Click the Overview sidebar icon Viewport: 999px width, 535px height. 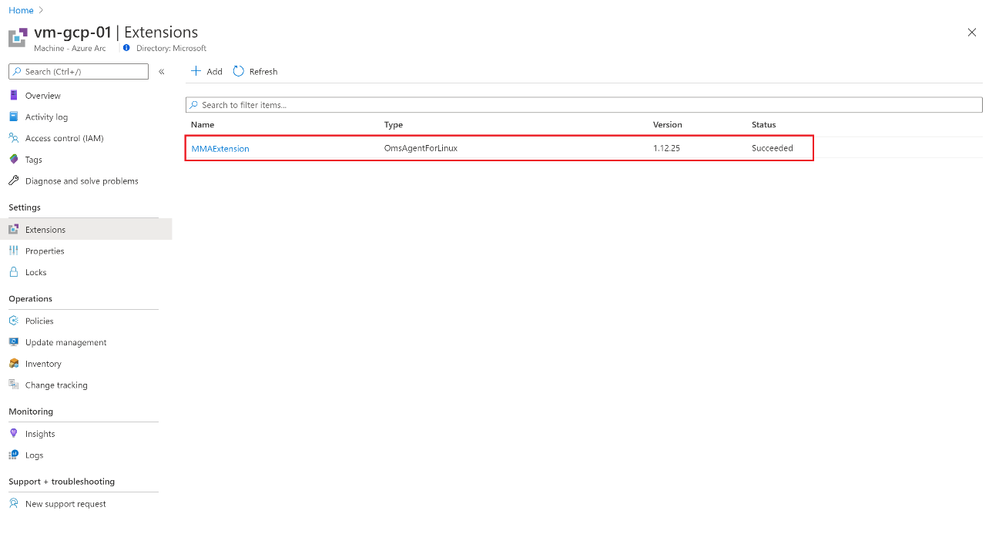tap(13, 96)
